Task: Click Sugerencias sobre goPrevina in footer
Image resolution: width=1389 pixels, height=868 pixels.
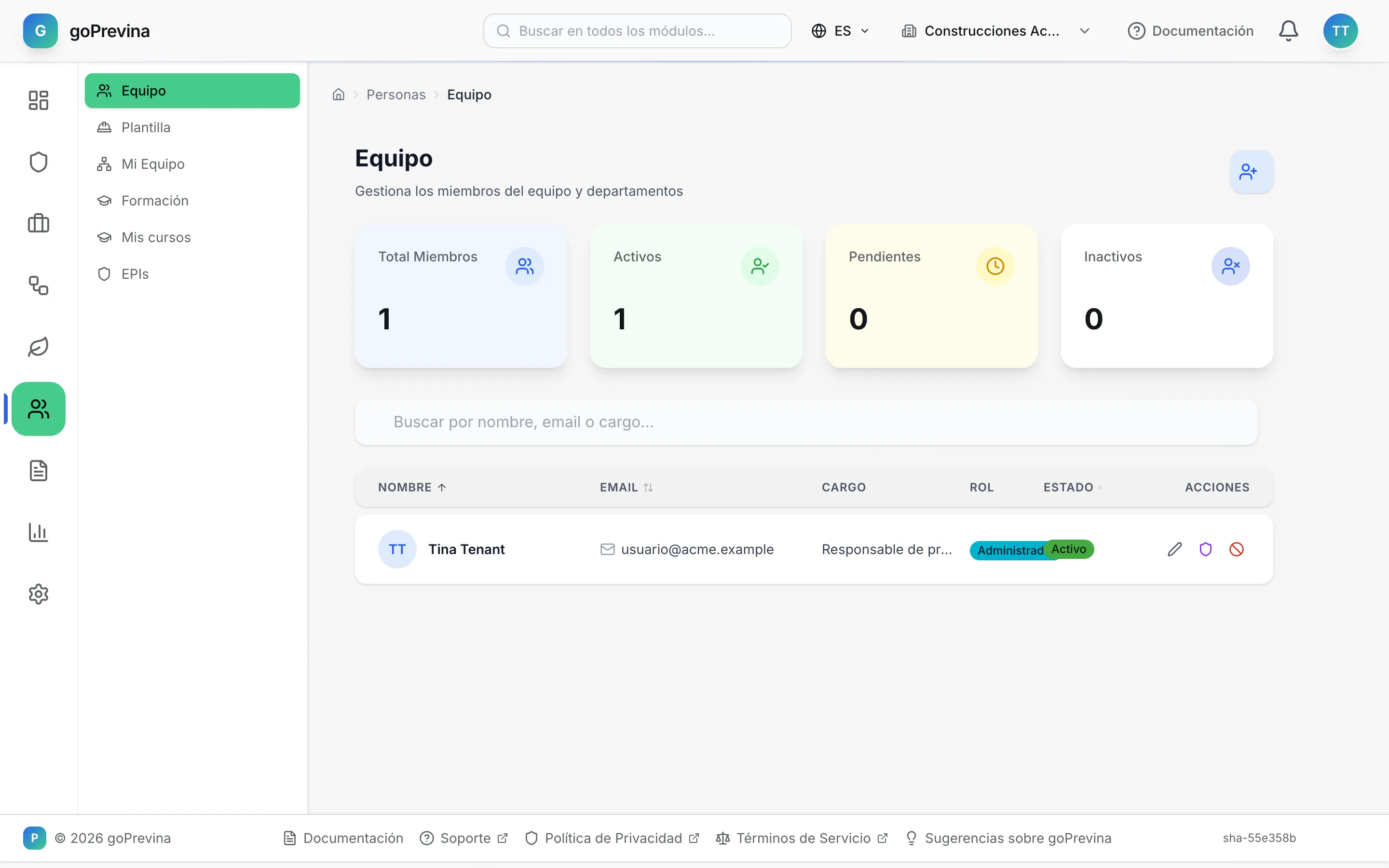Action: point(1008,838)
